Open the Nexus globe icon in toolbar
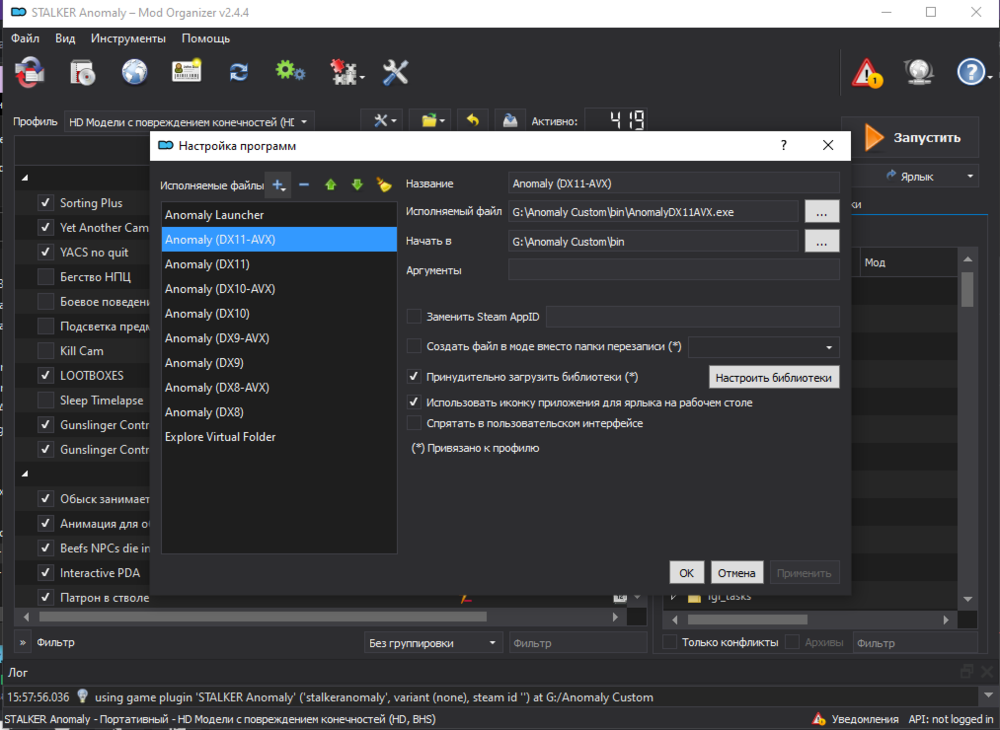Viewport: 1000px width, 730px height. [x=134, y=72]
